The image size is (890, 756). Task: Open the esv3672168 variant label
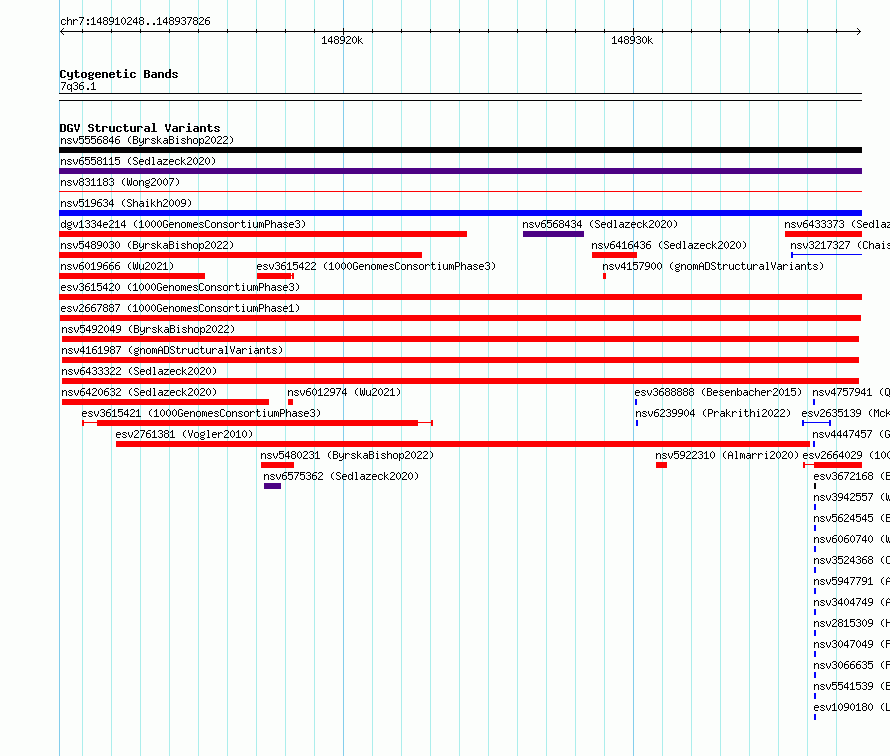tap(851, 476)
